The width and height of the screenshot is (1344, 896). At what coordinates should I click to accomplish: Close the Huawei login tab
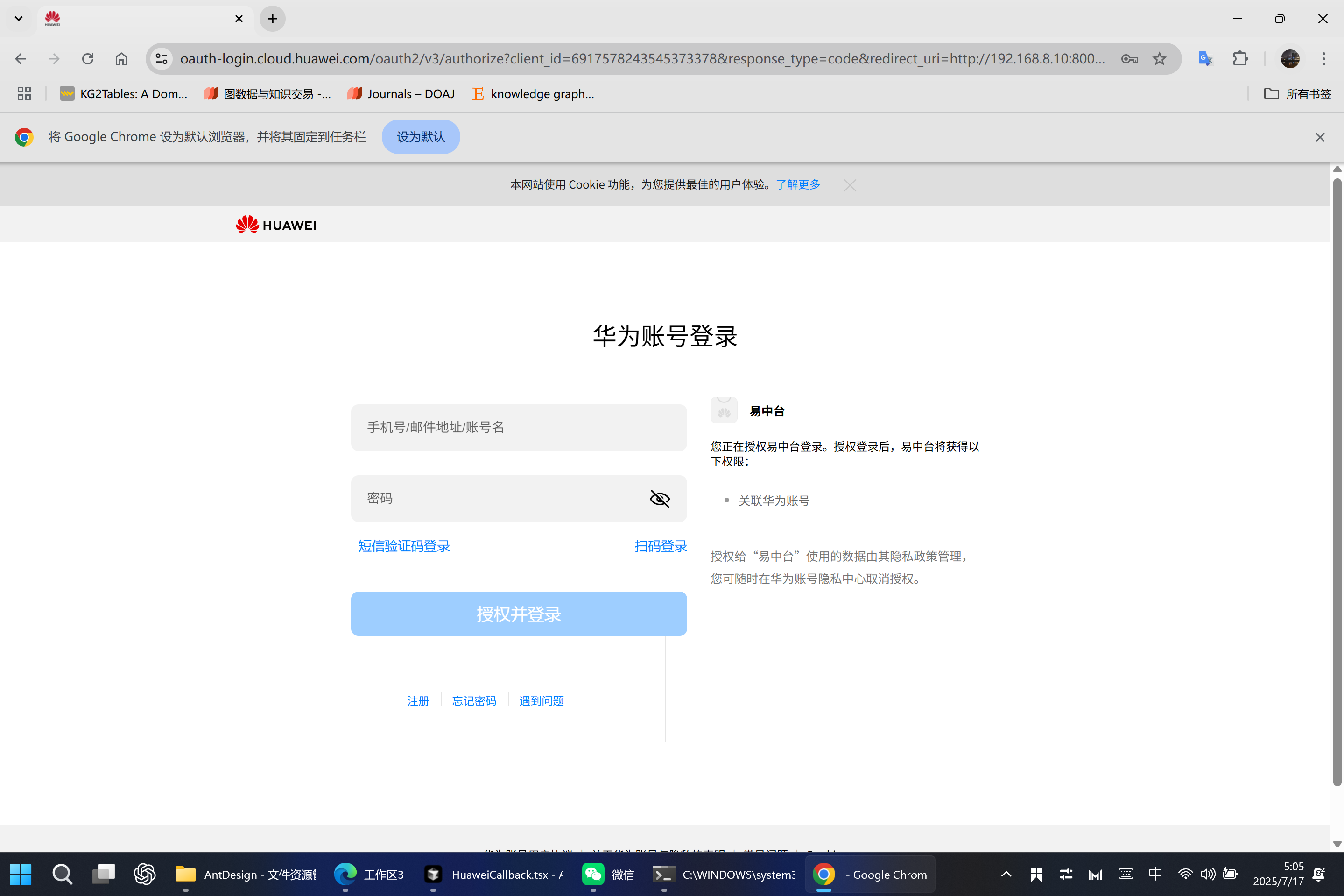pyautogui.click(x=239, y=18)
